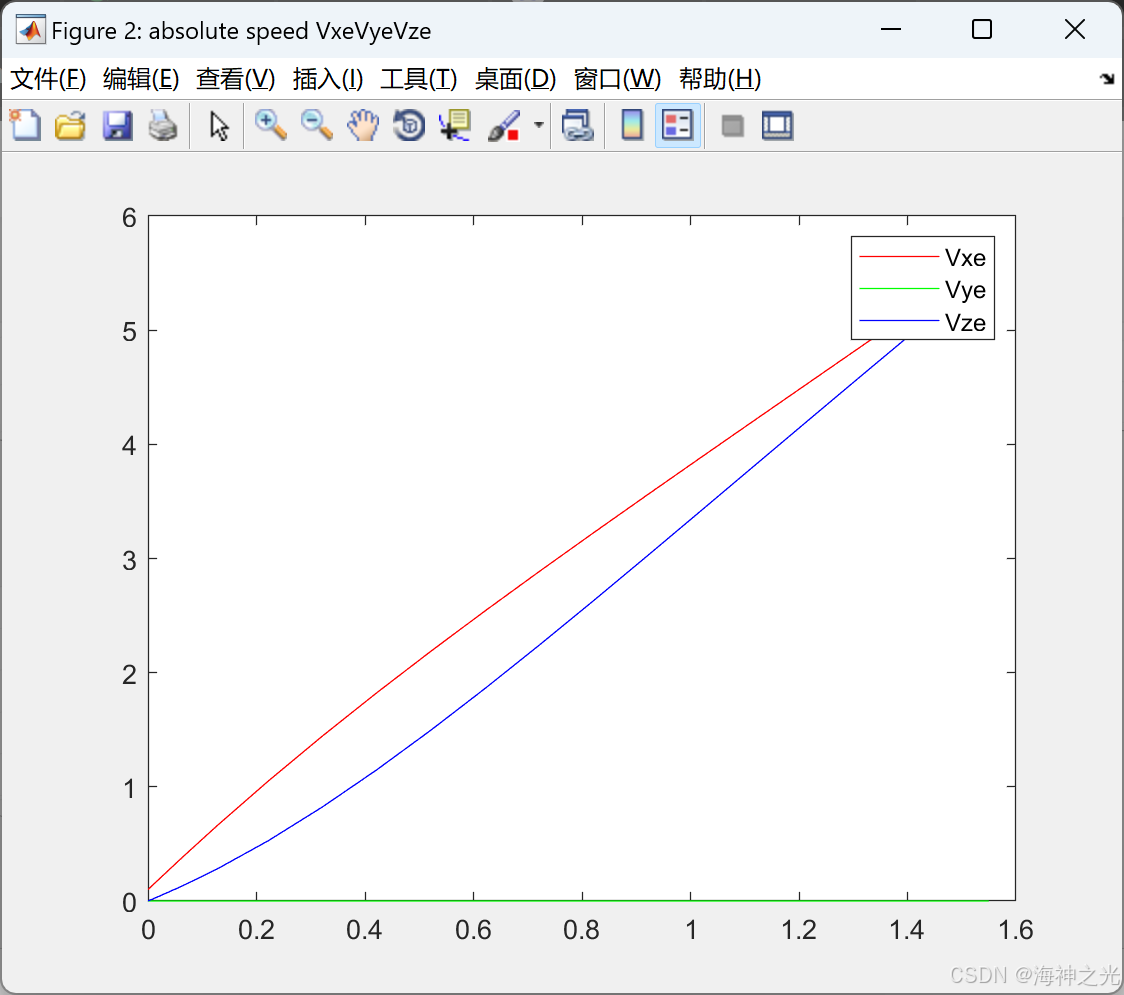Viewport: 1124px width, 995px height.
Task: Click the Show Plot Tools and Dock icon
Action: tap(777, 125)
